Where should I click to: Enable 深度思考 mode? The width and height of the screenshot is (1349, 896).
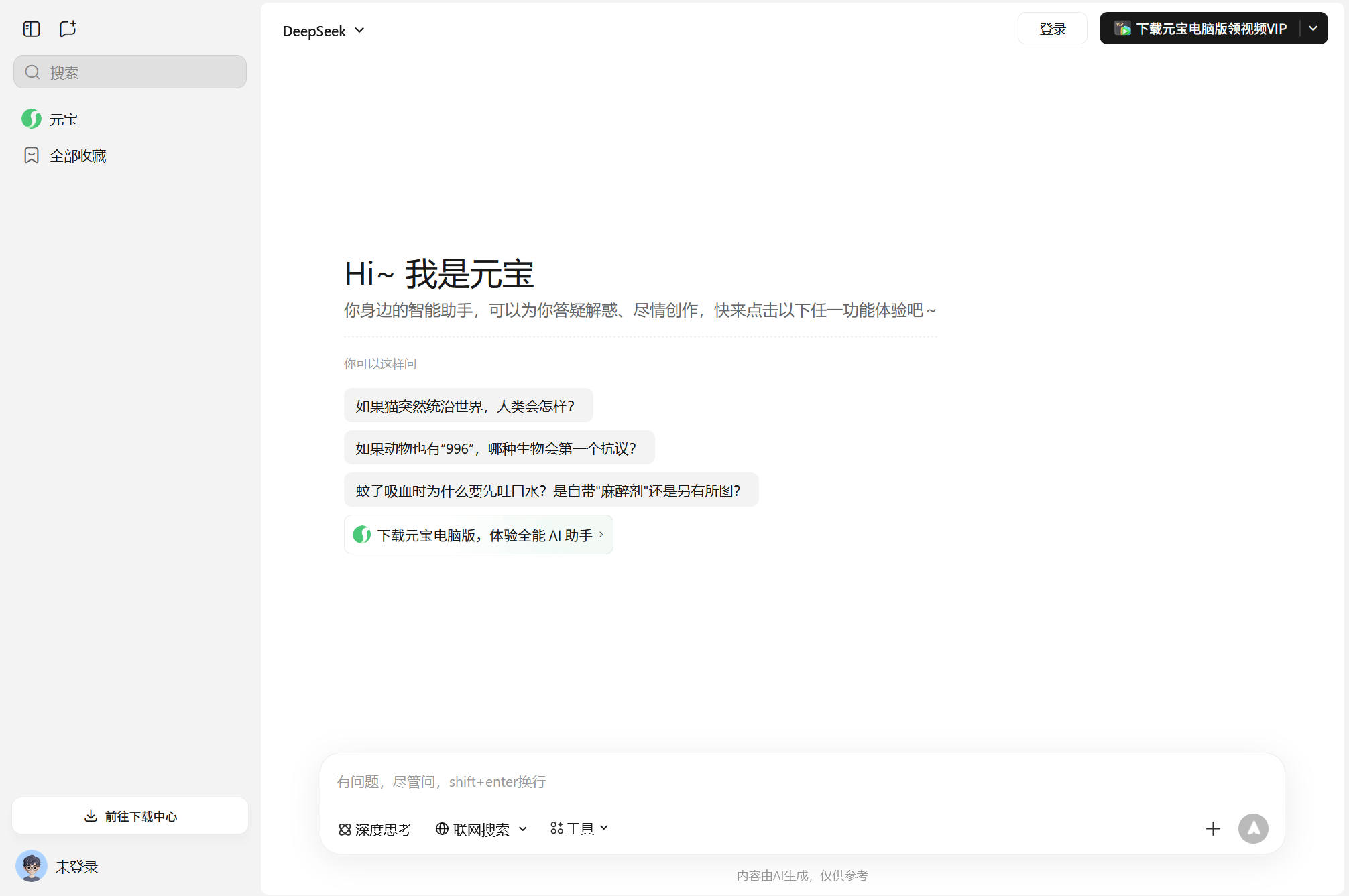[374, 829]
